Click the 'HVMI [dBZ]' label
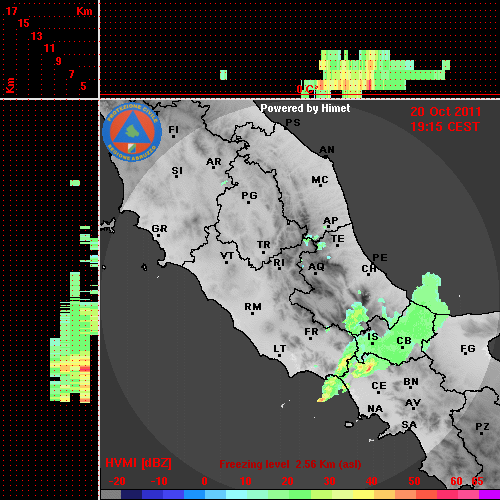This screenshot has height=500, width=500. 139,463
